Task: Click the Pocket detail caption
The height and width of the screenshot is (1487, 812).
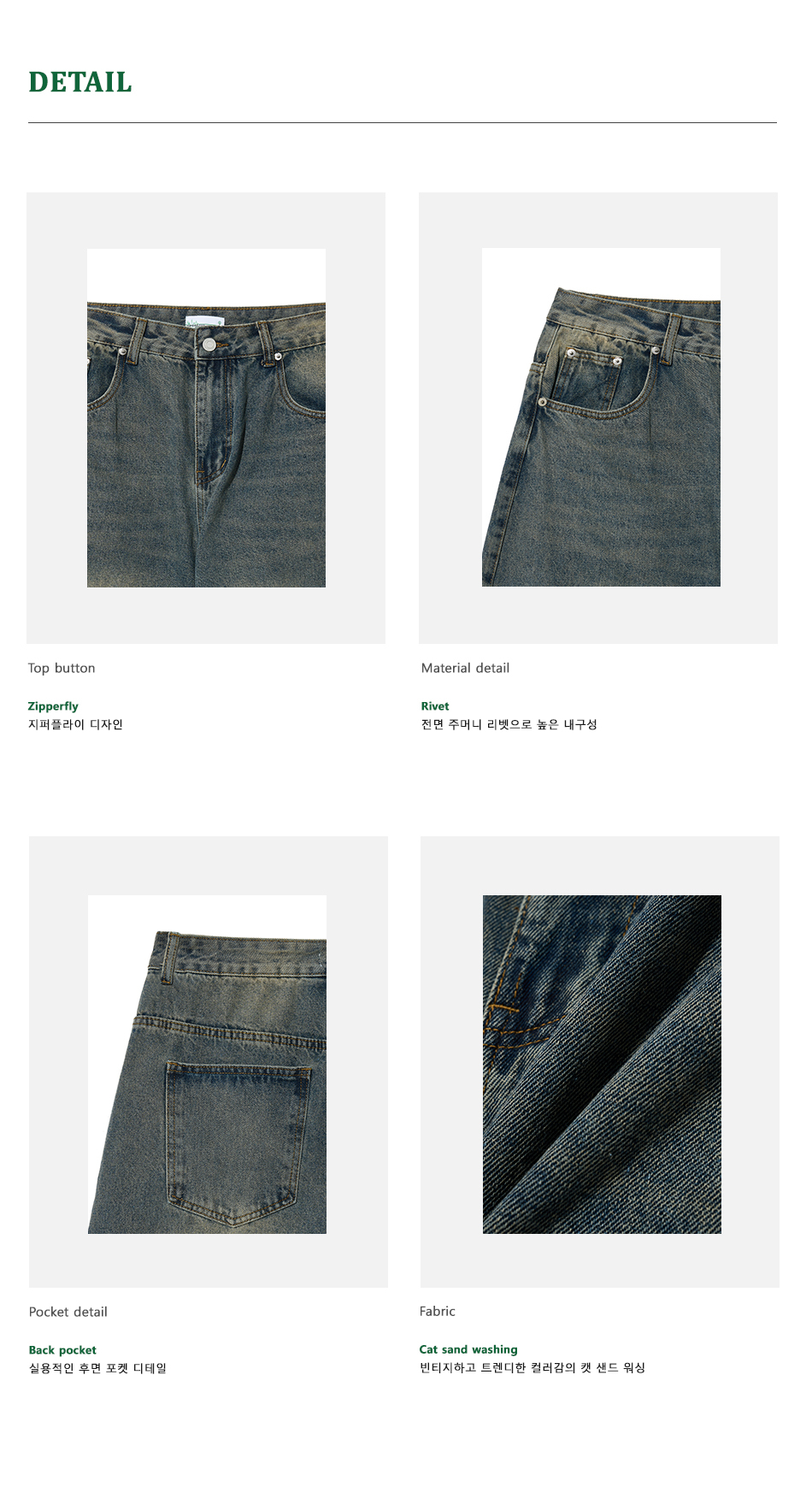Action: pyautogui.click(x=68, y=1312)
